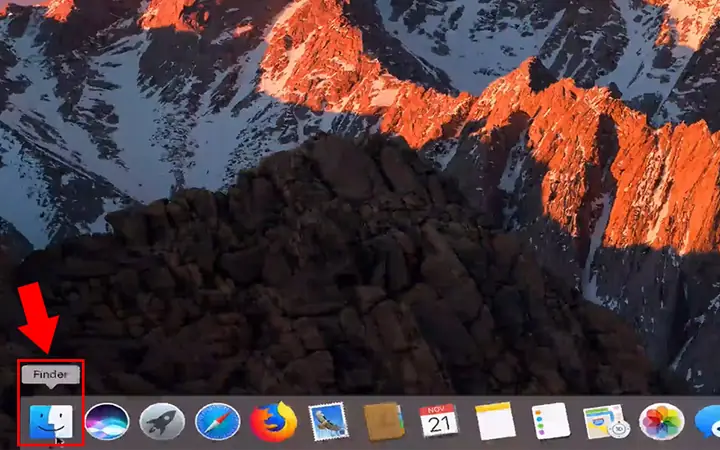
Task: Open Messages blue speech bubble
Action: (708, 422)
